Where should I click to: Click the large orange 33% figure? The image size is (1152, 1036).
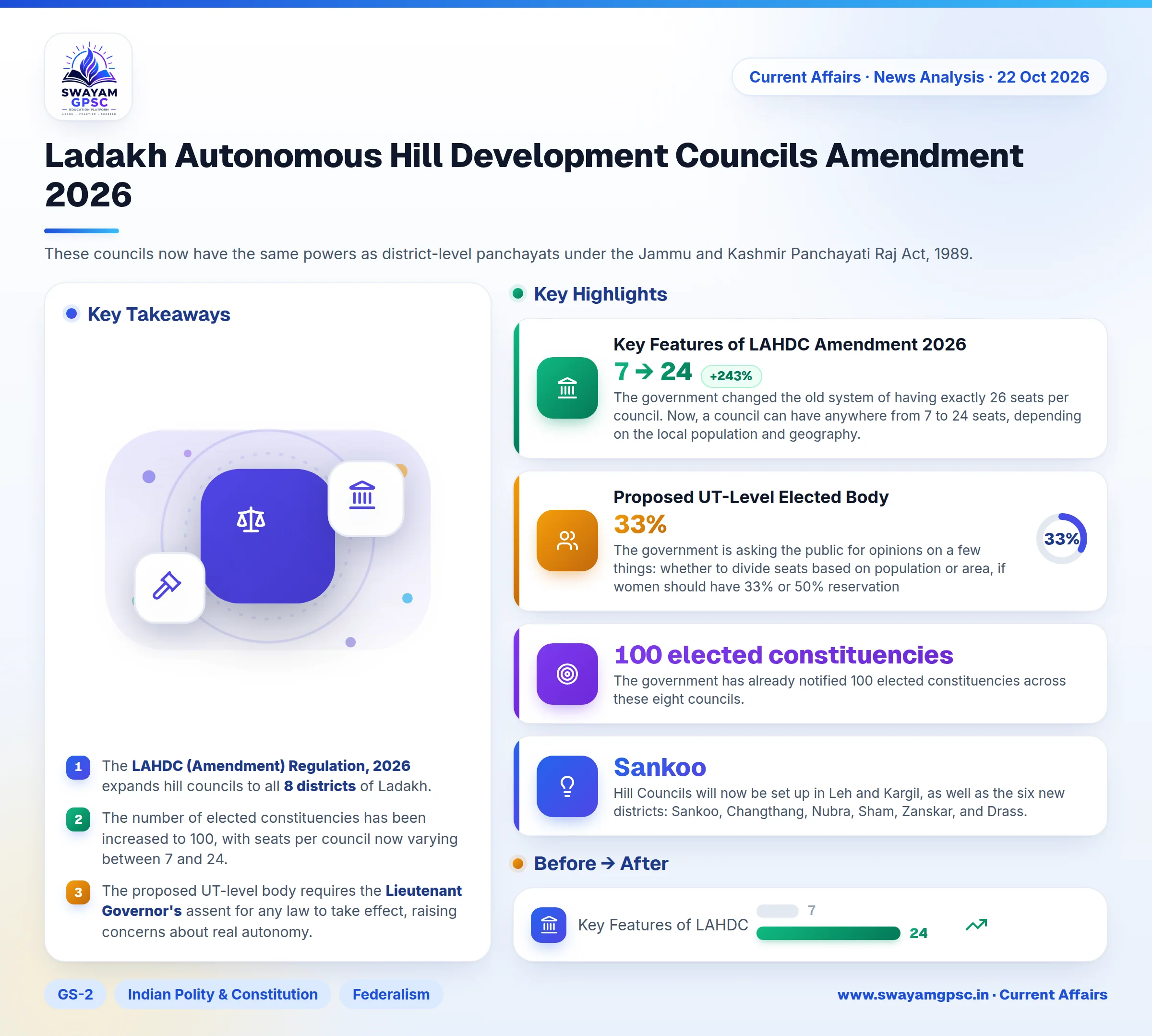click(x=640, y=524)
